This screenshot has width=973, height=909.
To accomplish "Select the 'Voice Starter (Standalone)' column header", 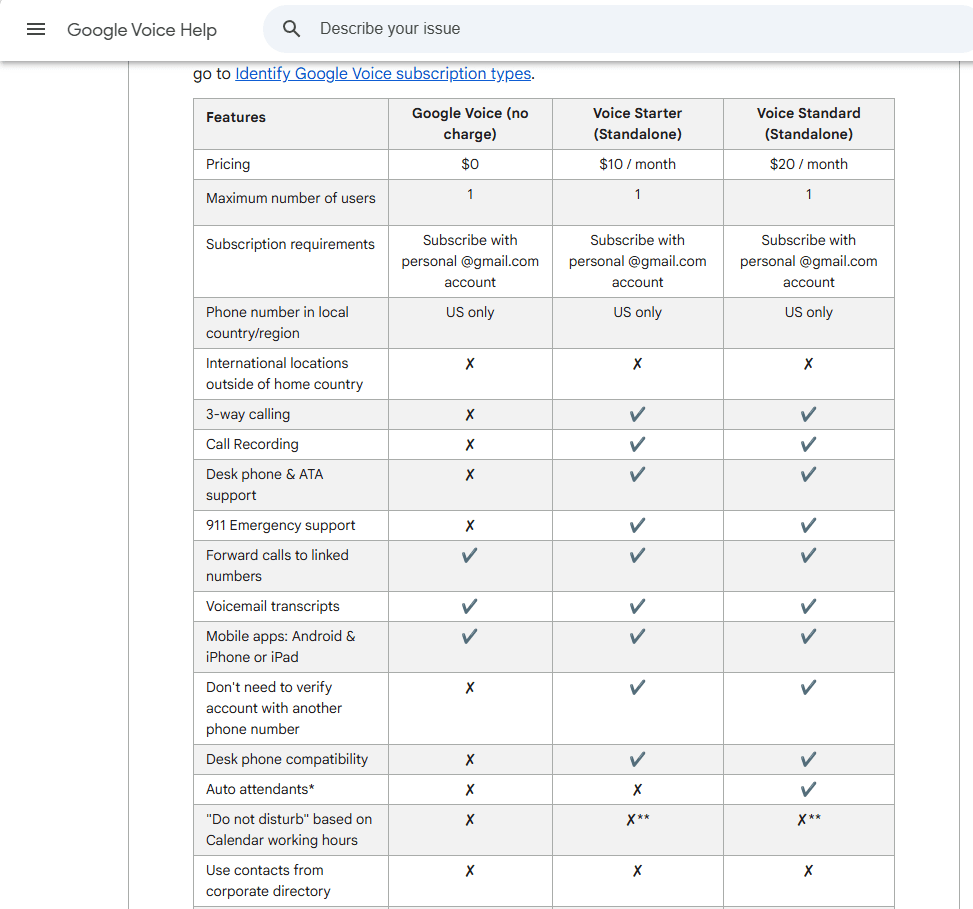I will (x=637, y=123).
